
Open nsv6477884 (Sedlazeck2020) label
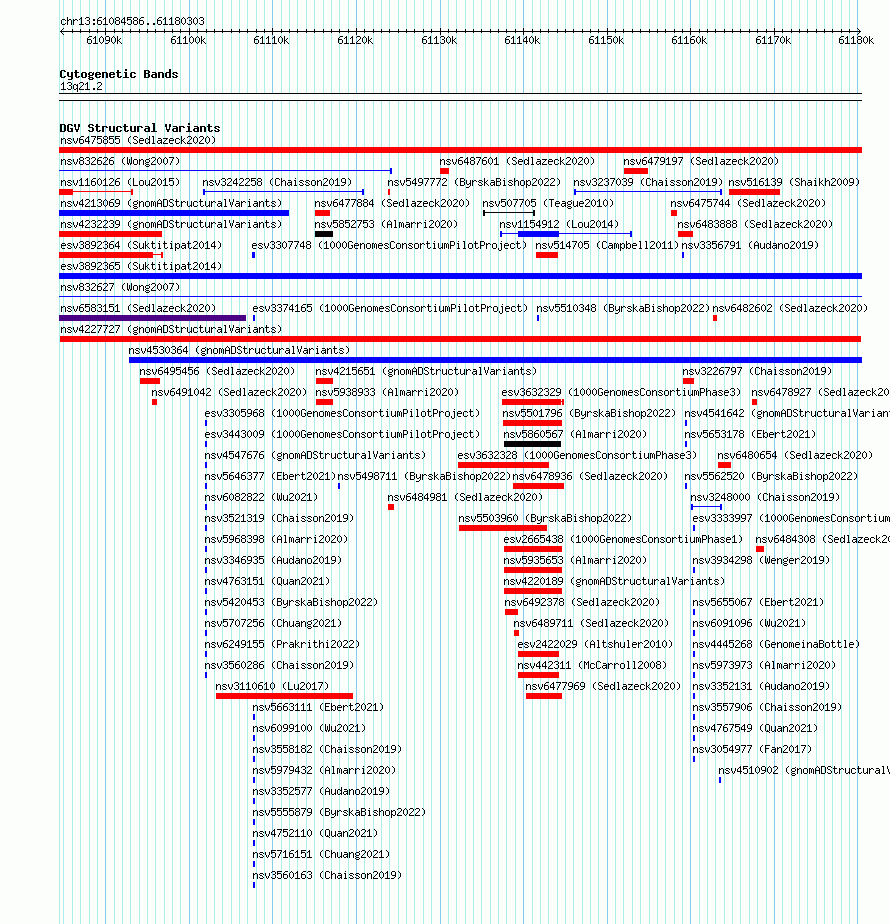pyautogui.click(x=392, y=203)
